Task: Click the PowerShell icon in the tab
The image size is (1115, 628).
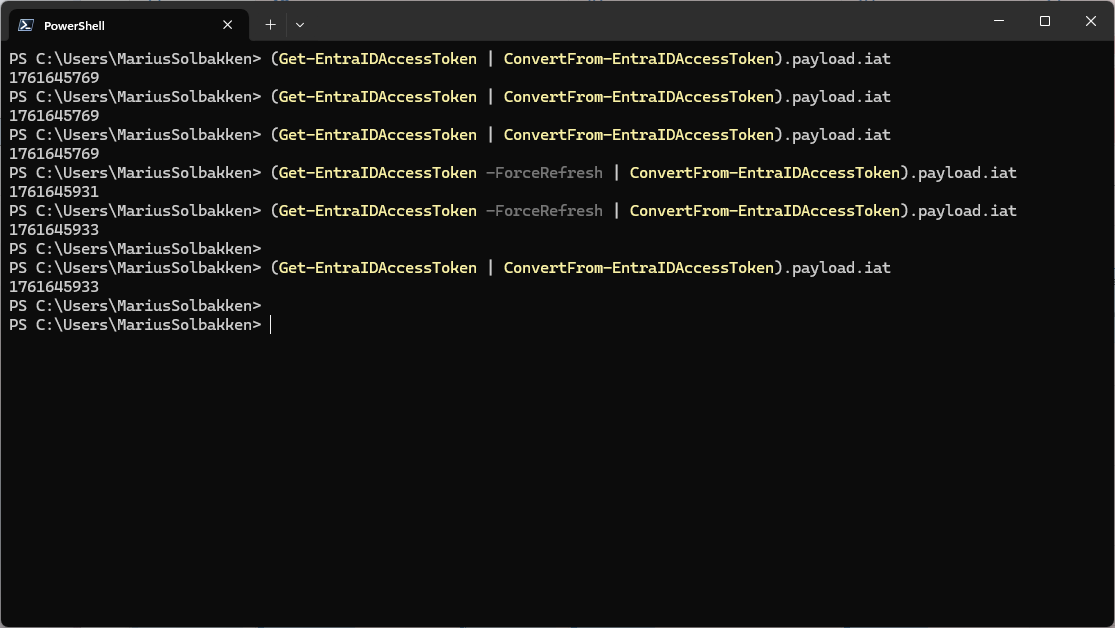Action: coord(26,25)
